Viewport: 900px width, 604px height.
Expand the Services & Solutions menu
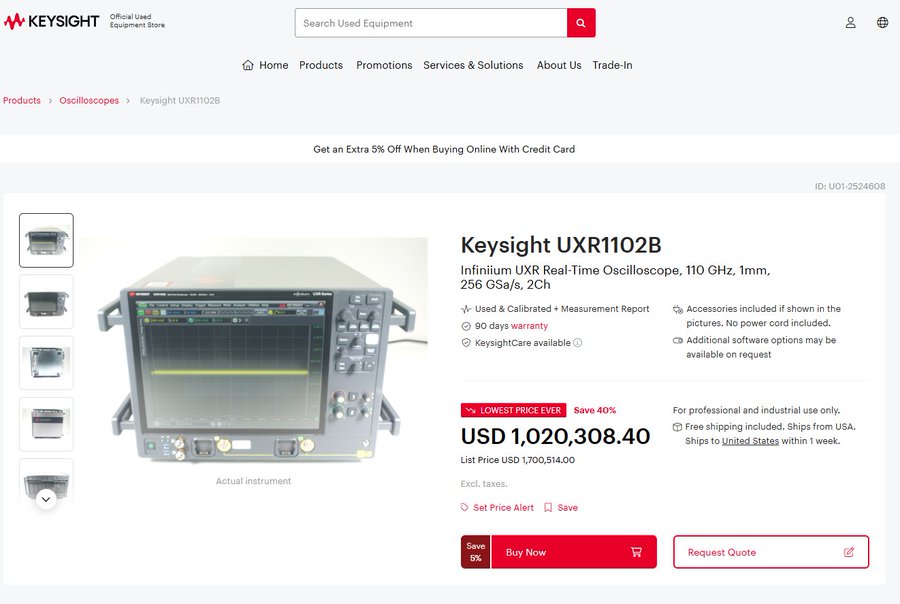[x=473, y=65]
